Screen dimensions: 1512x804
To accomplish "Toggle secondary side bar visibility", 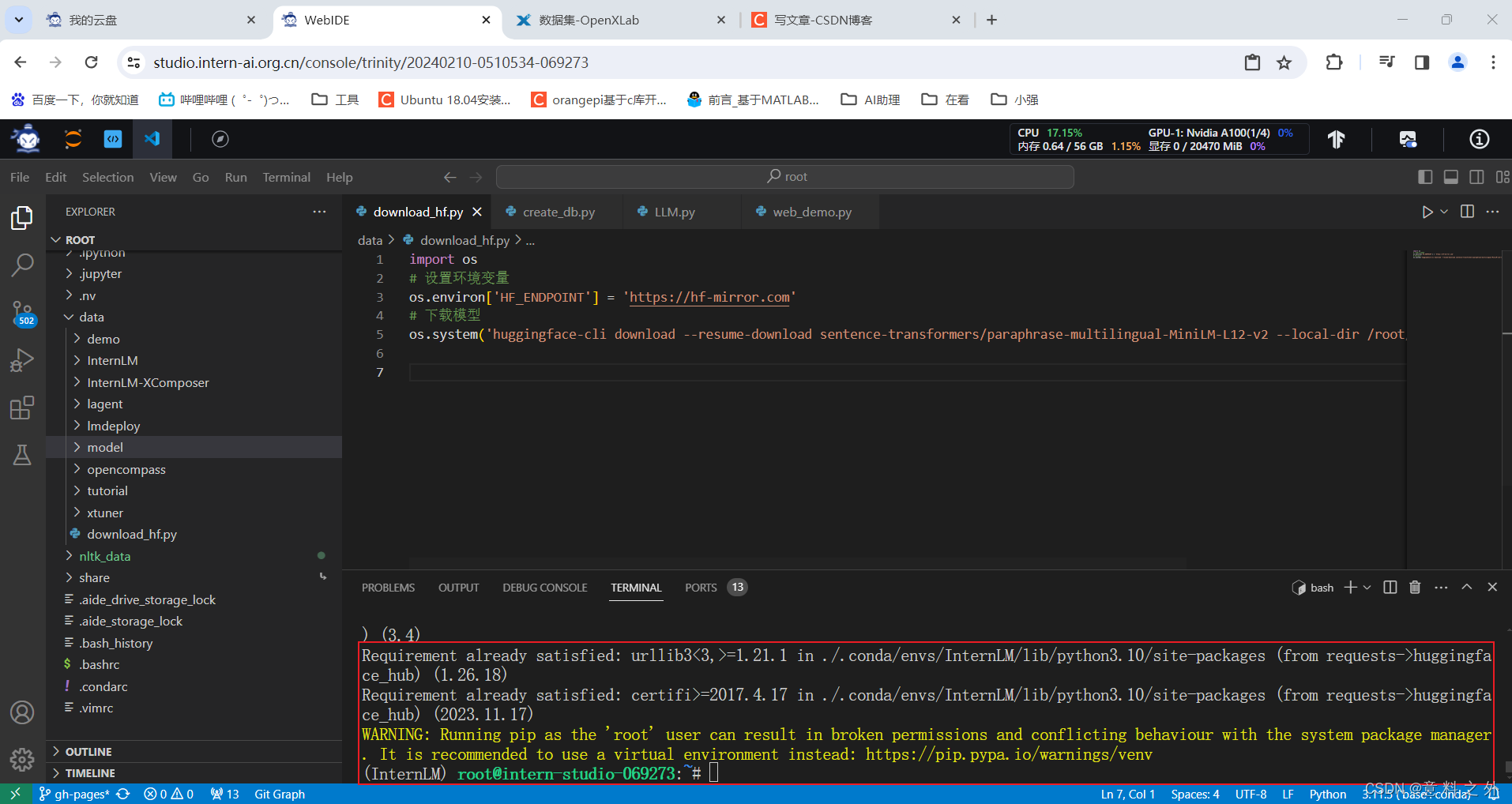I will click(x=1476, y=177).
